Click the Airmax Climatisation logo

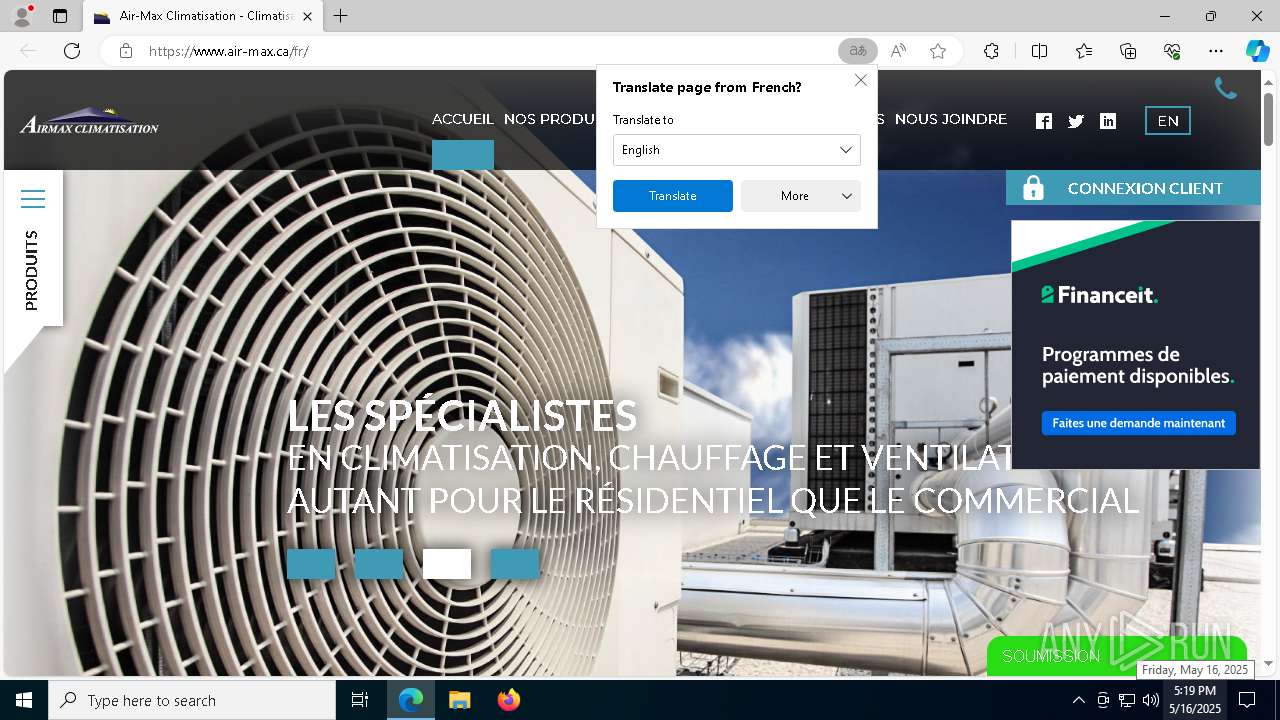89,121
